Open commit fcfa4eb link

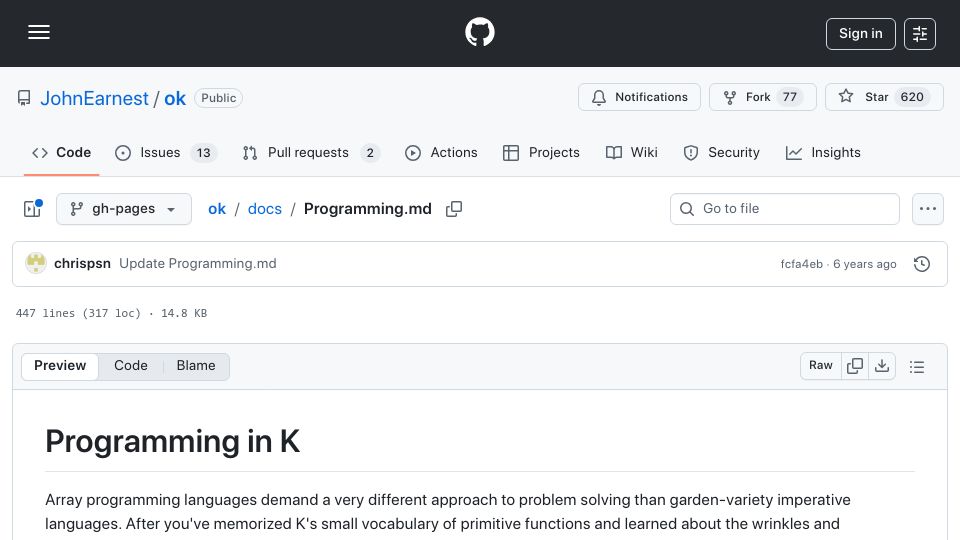pyautogui.click(x=801, y=264)
